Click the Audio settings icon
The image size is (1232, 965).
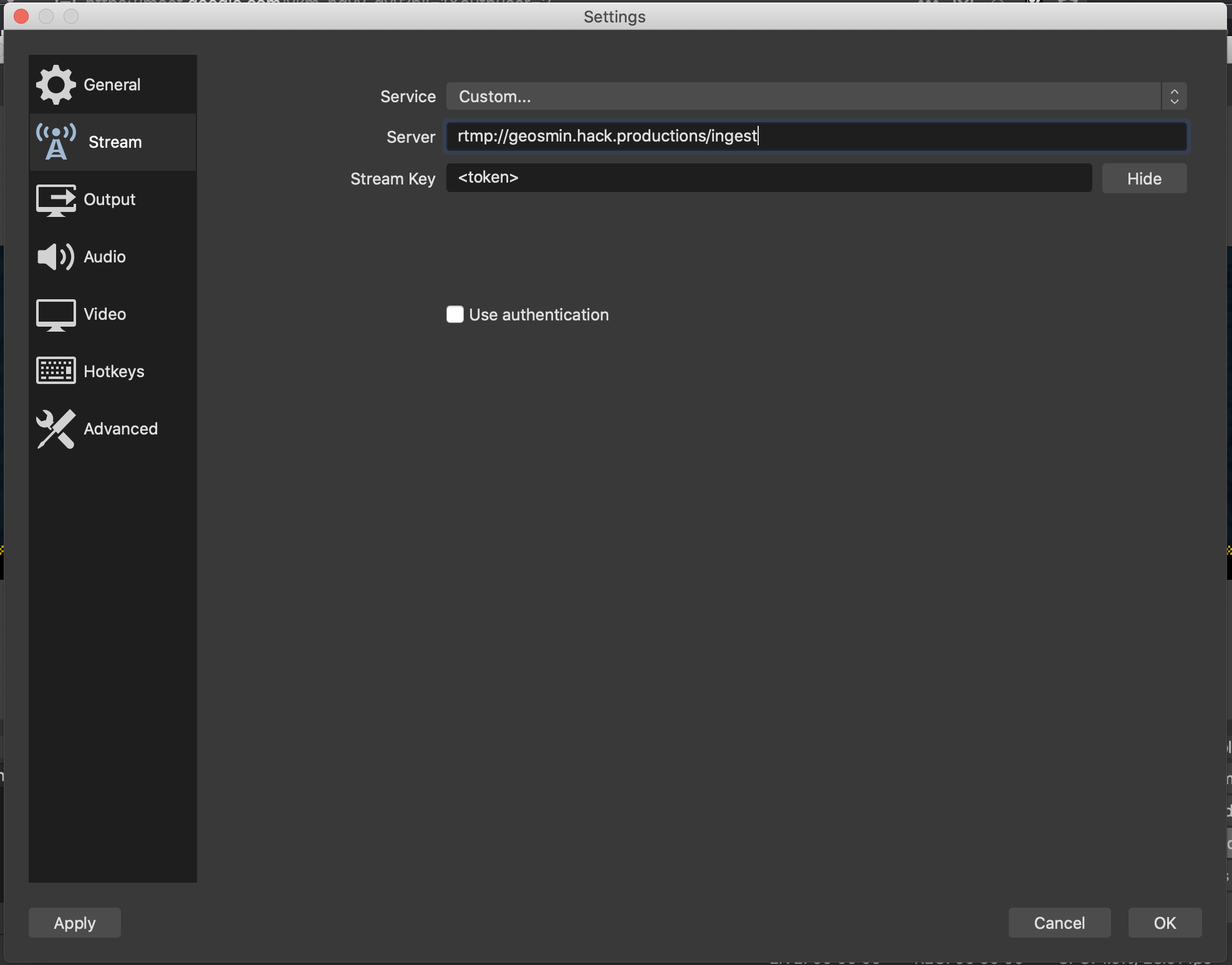[x=54, y=255]
